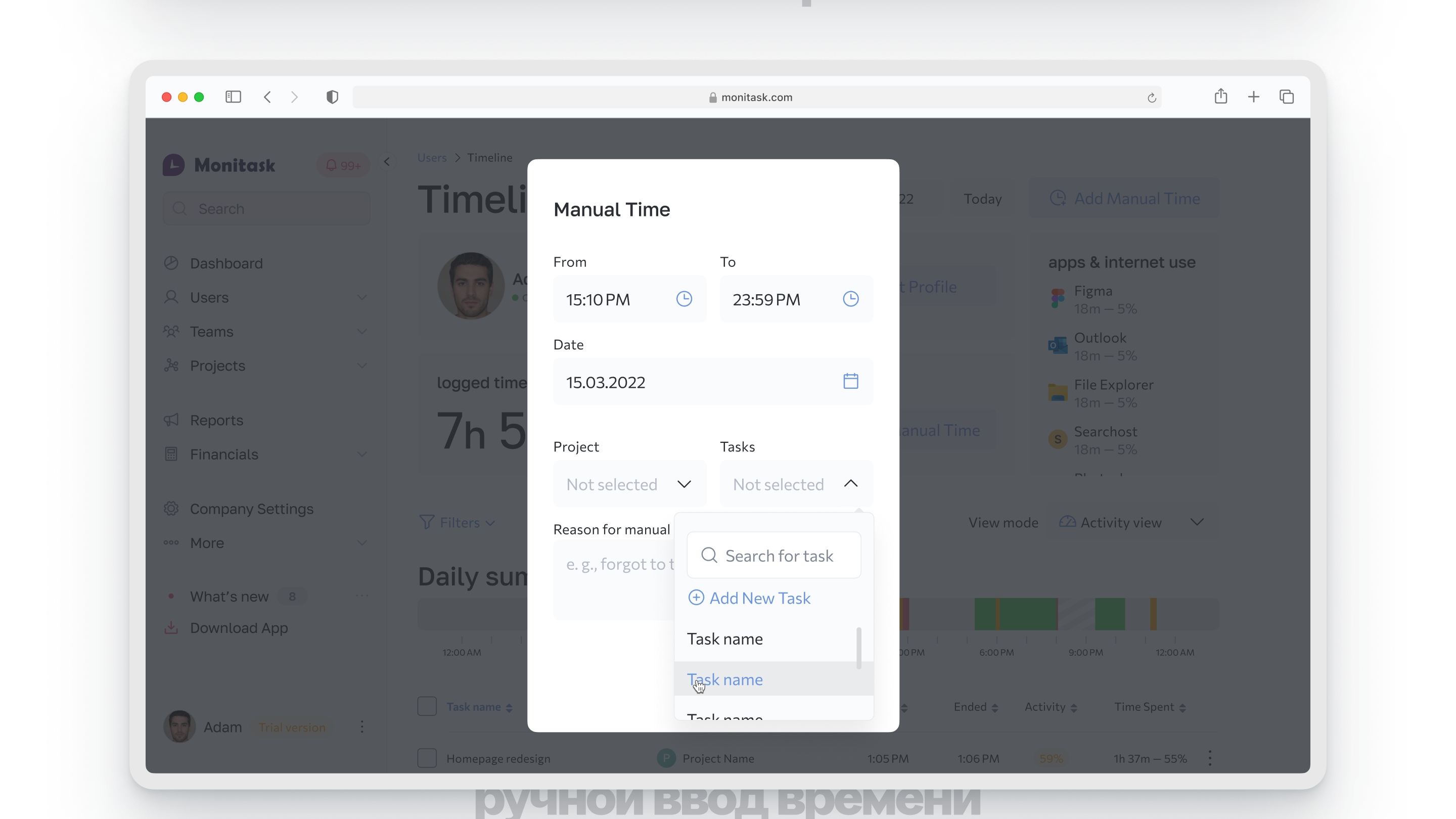Click the page reload icon in address bar
1456x819 pixels.
pos(1151,98)
